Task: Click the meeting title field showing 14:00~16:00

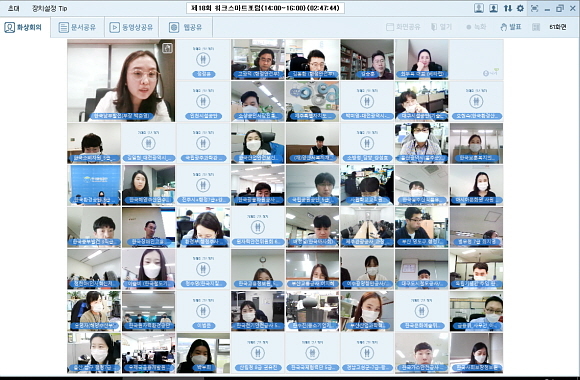Action: tap(265, 8)
